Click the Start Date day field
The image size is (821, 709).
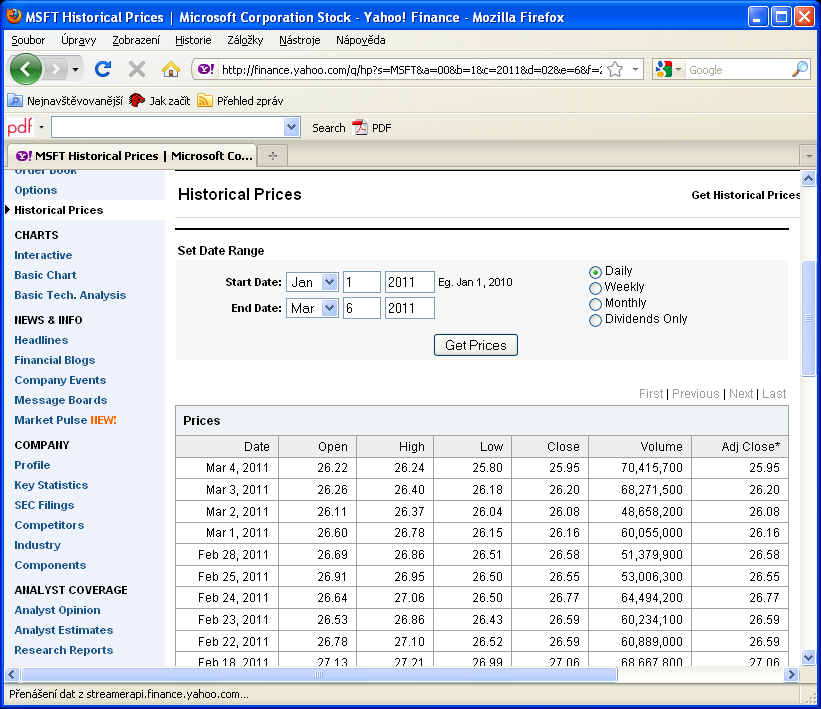click(361, 282)
